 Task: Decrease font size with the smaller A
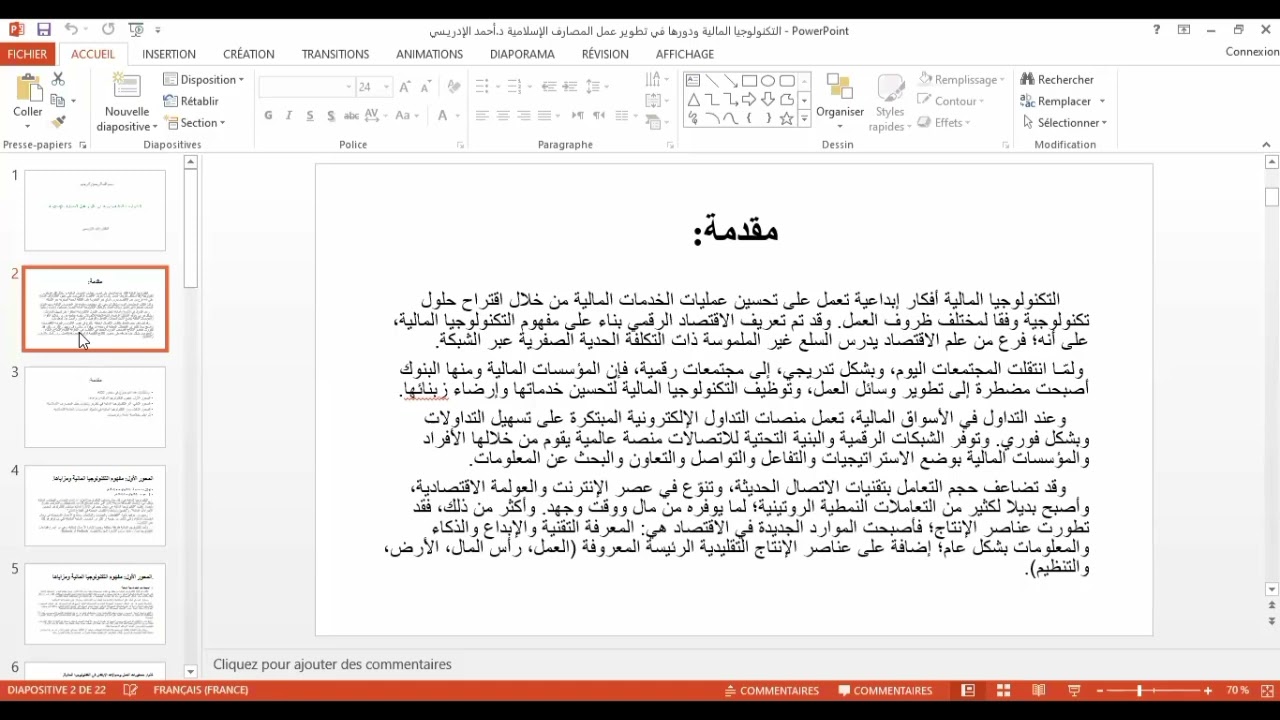[x=427, y=87]
